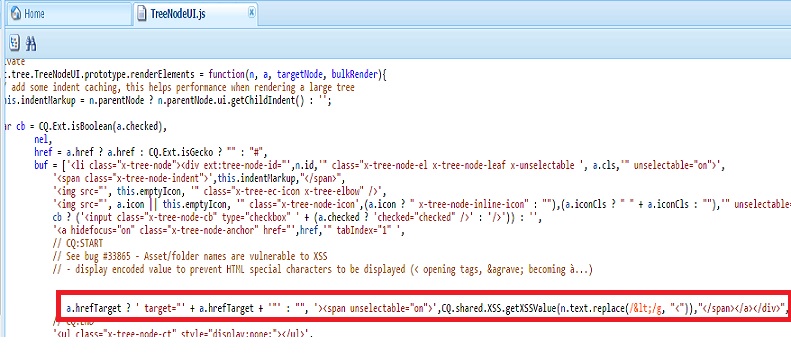
Task: Click the tree-structure toolbar icon
Action: point(14,44)
